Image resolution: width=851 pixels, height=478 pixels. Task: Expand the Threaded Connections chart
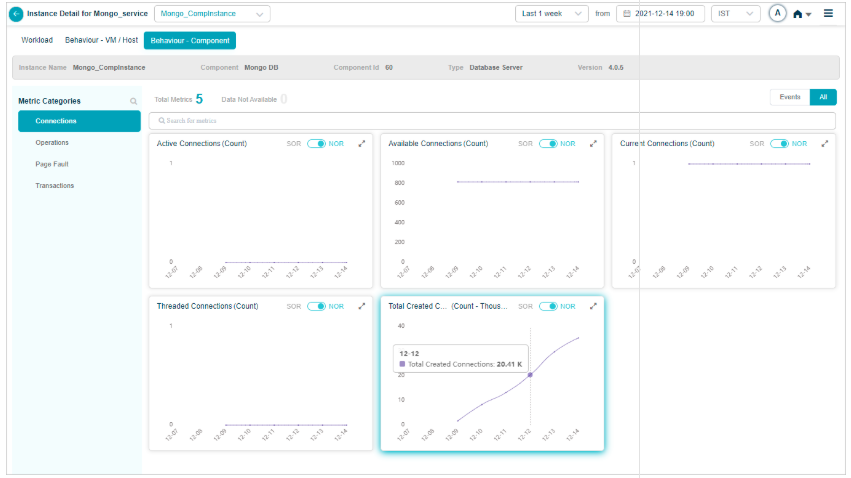[x=362, y=306]
